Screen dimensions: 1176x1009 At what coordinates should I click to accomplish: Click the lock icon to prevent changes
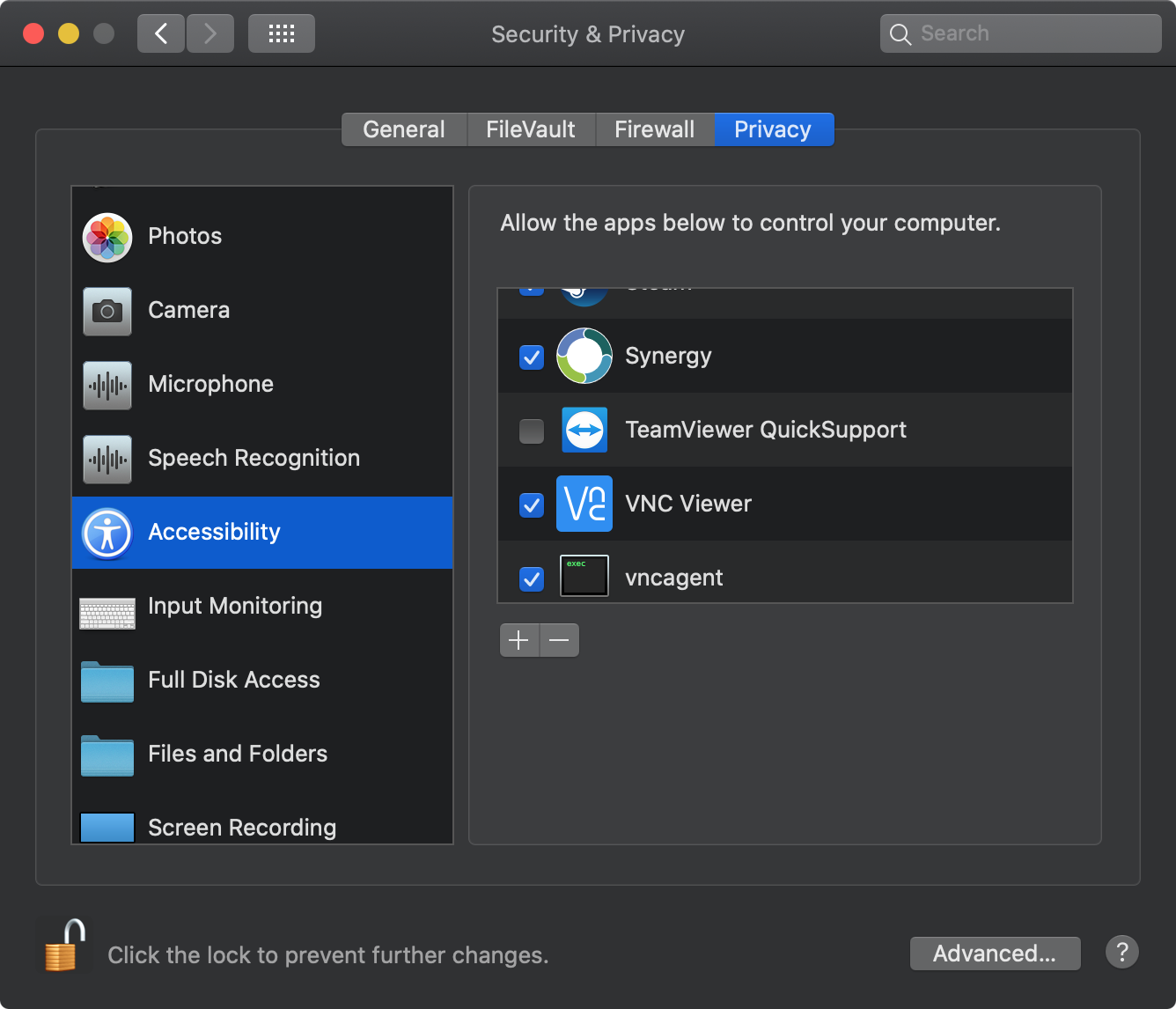tap(64, 945)
